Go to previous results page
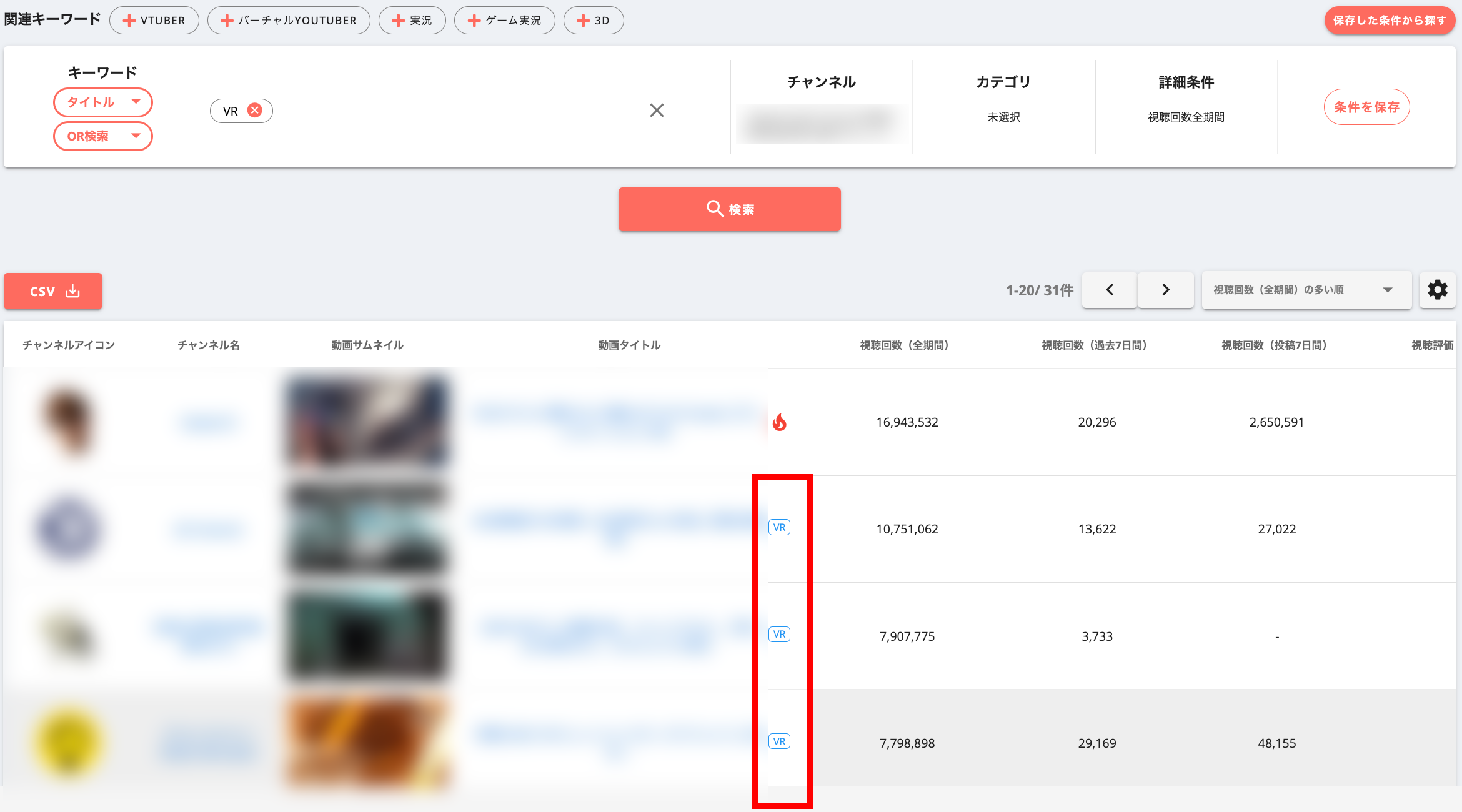 click(x=1110, y=290)
